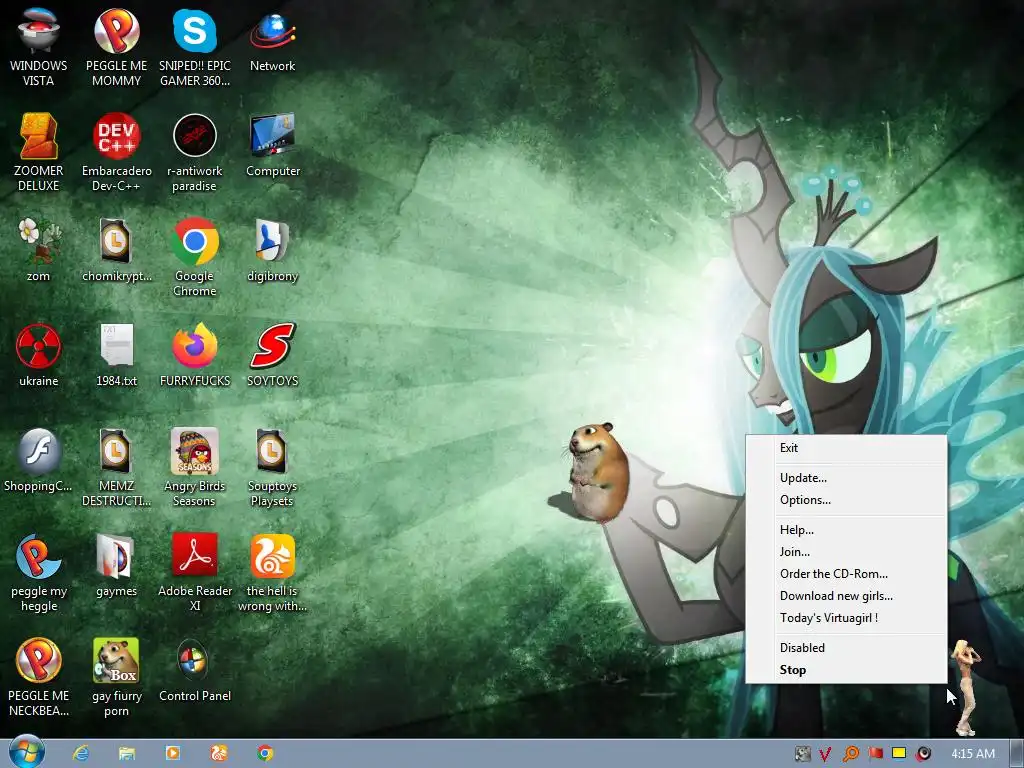1024x768 pixels.
Task: Select the peggle my heggle icon
Action: pos(39,572)
